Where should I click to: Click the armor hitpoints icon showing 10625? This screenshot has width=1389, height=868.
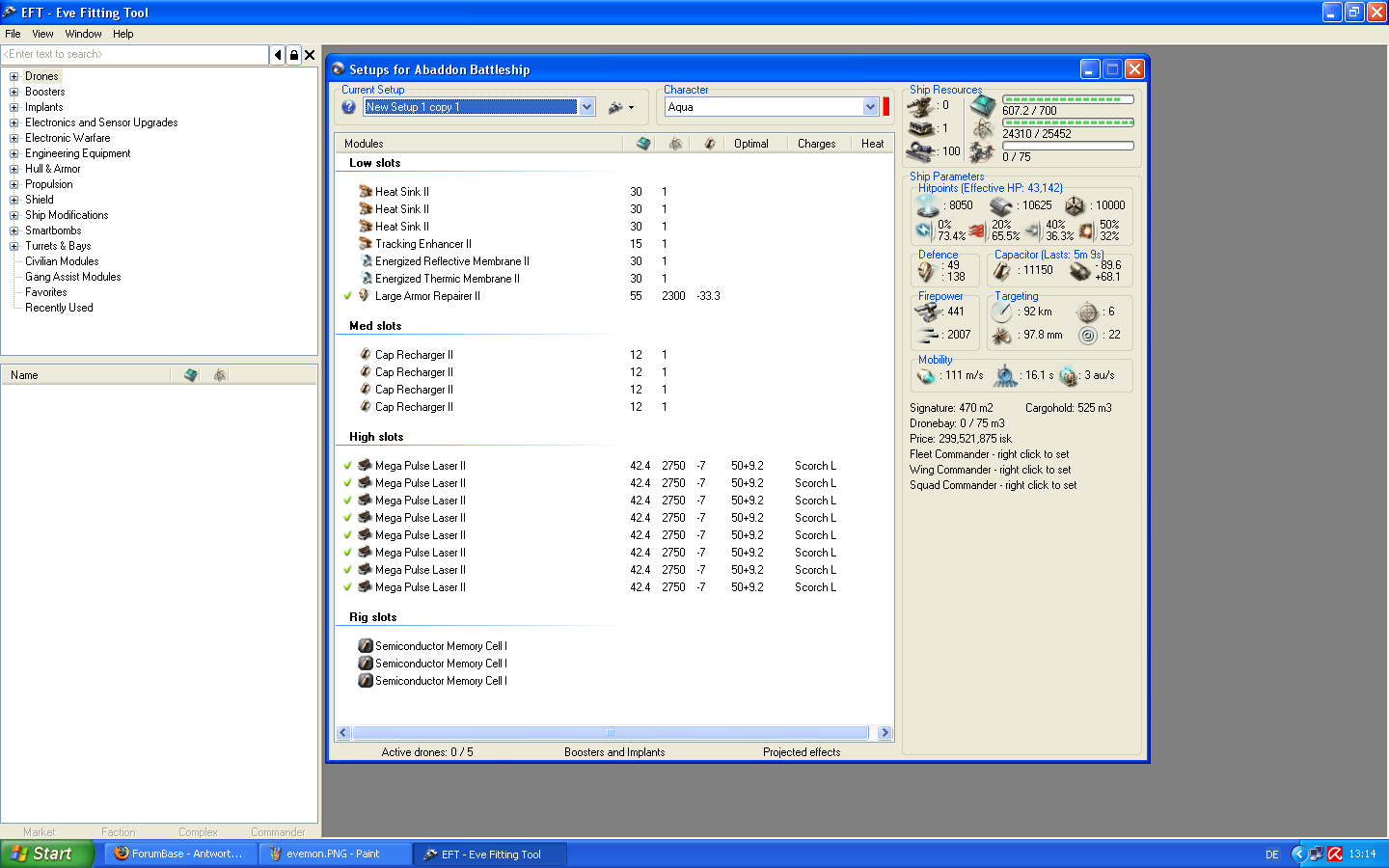1001,205
